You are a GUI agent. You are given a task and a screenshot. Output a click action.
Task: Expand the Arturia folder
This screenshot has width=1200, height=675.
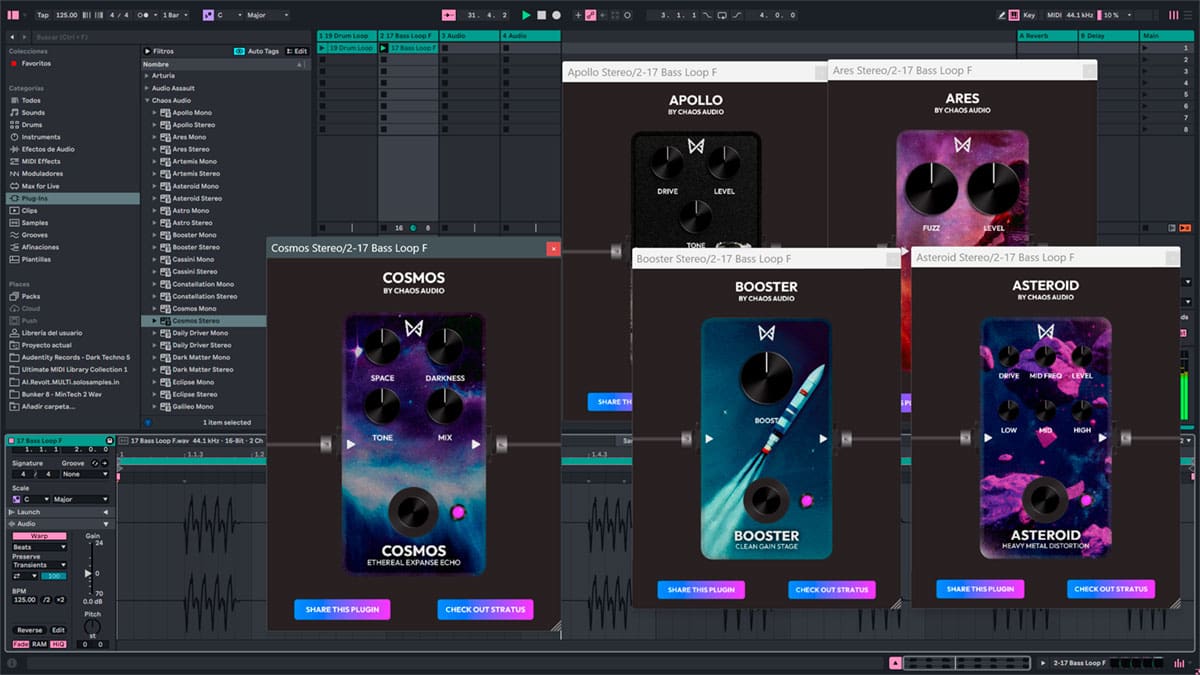(147, 76)
